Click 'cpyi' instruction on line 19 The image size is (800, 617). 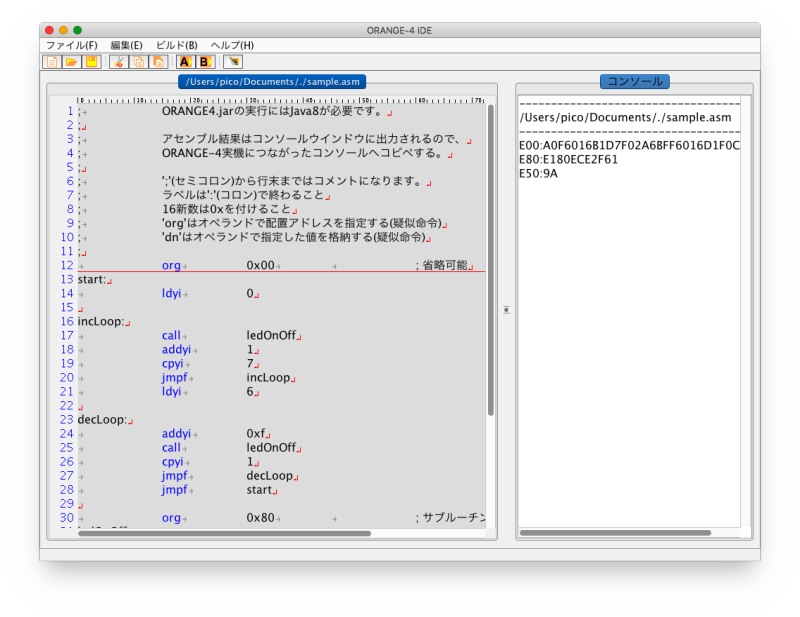(x=172, y=364)
